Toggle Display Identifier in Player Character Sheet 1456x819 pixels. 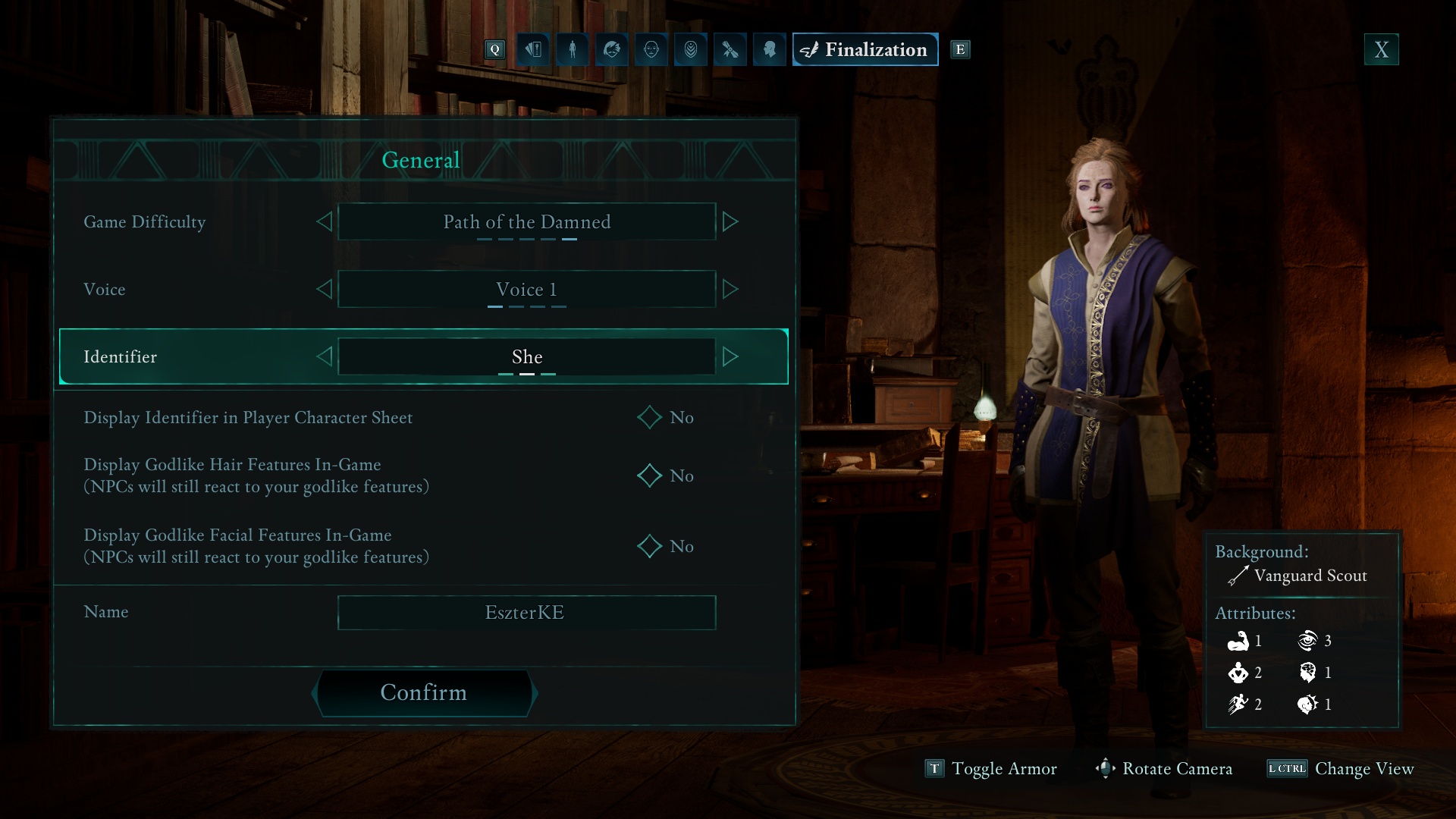click(650, 417)
